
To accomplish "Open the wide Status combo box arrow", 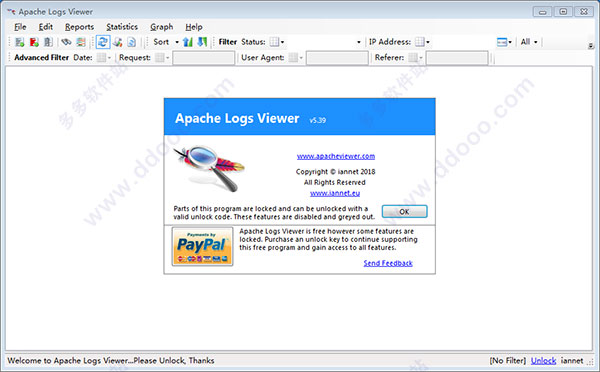I will pyautogui.click(x=359, y=42).
